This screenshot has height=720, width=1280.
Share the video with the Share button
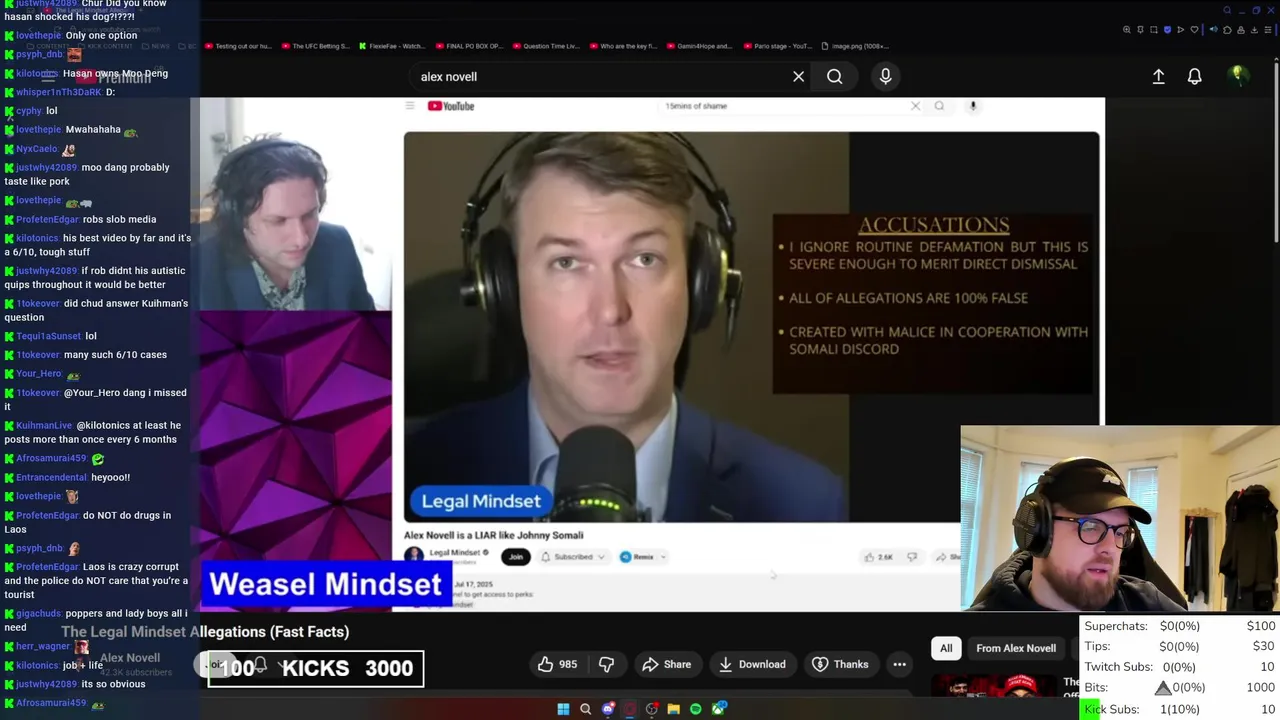(666, 664)
